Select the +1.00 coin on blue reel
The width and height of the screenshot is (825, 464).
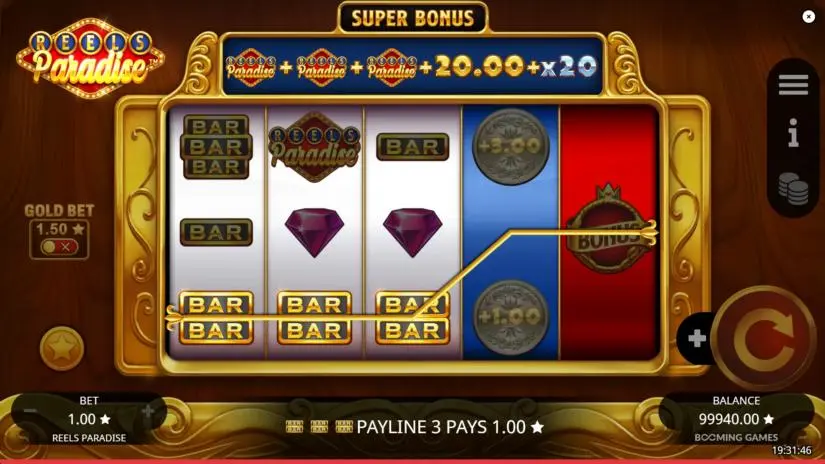coord(510,317)
